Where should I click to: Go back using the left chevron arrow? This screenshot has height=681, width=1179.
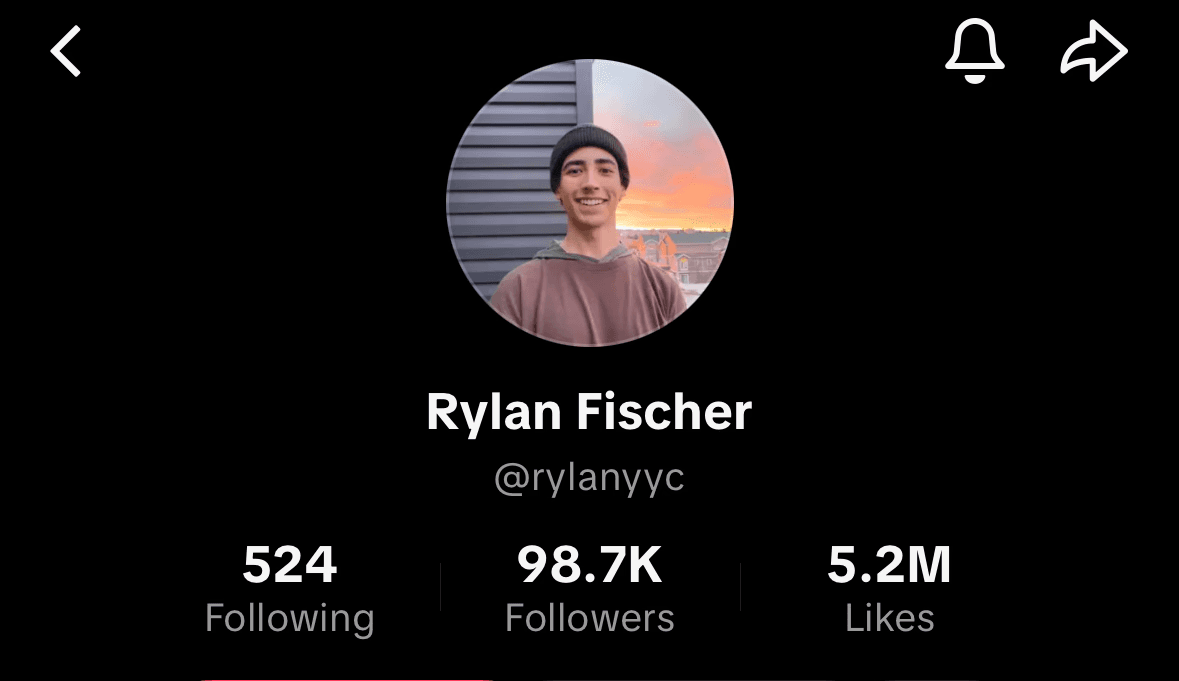point(65,51)
